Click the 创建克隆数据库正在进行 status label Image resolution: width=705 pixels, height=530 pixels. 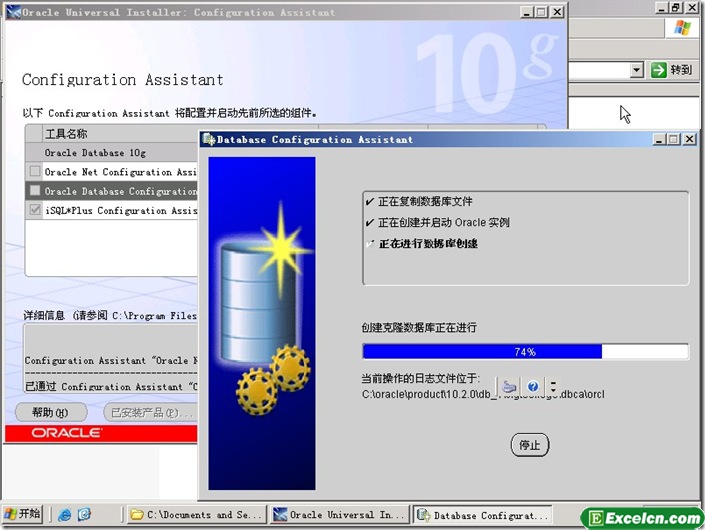[x=419, y=328]
